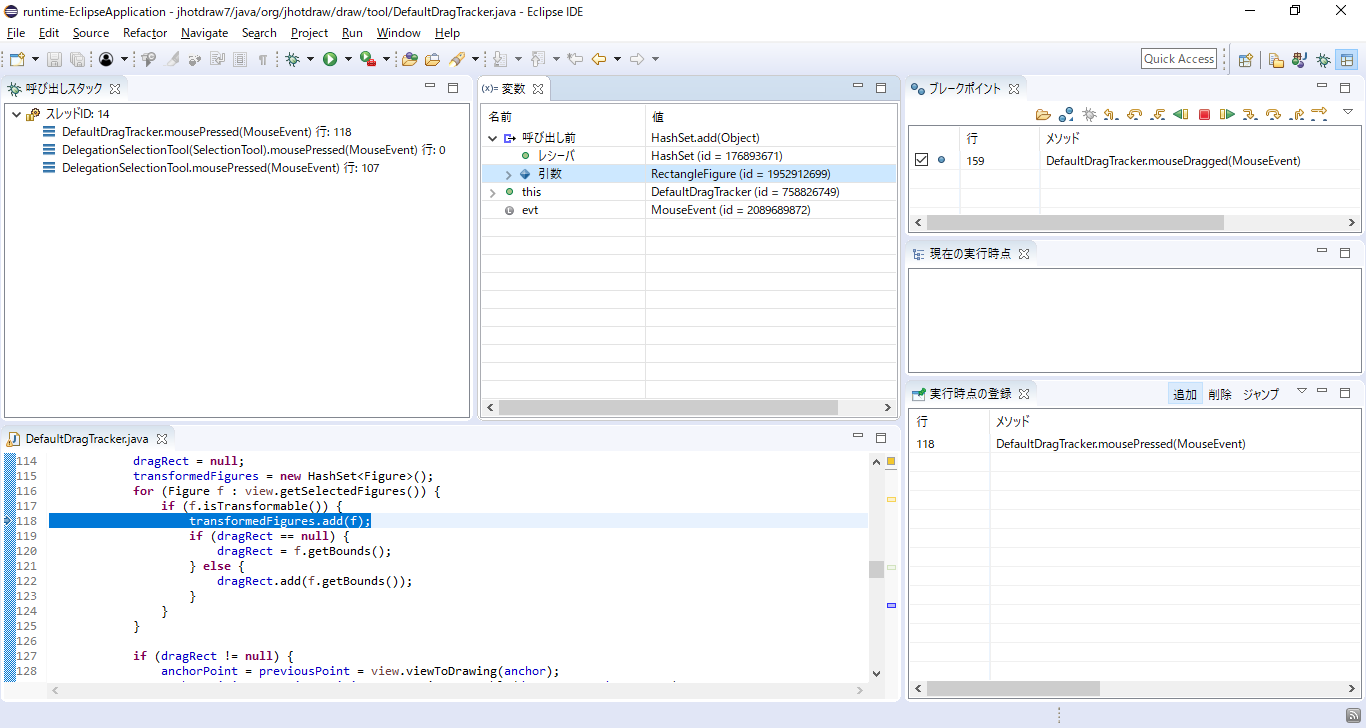This screenshot has width=1366, height=728.
Task: Click the Open Perspective icon
Action: 1246,59
